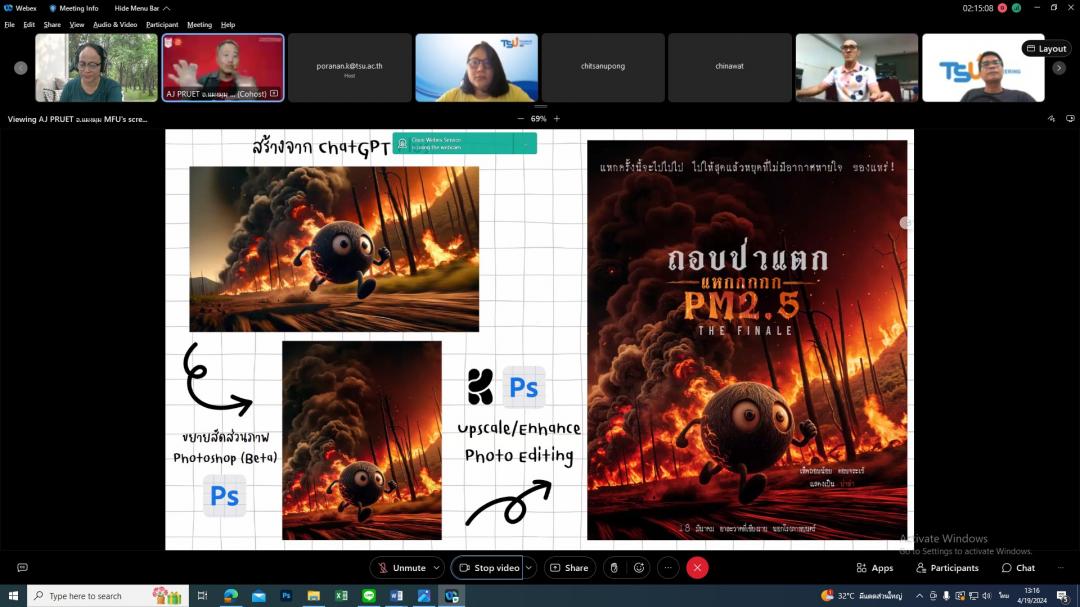Show the Participants panel

[x=947, y=568]
